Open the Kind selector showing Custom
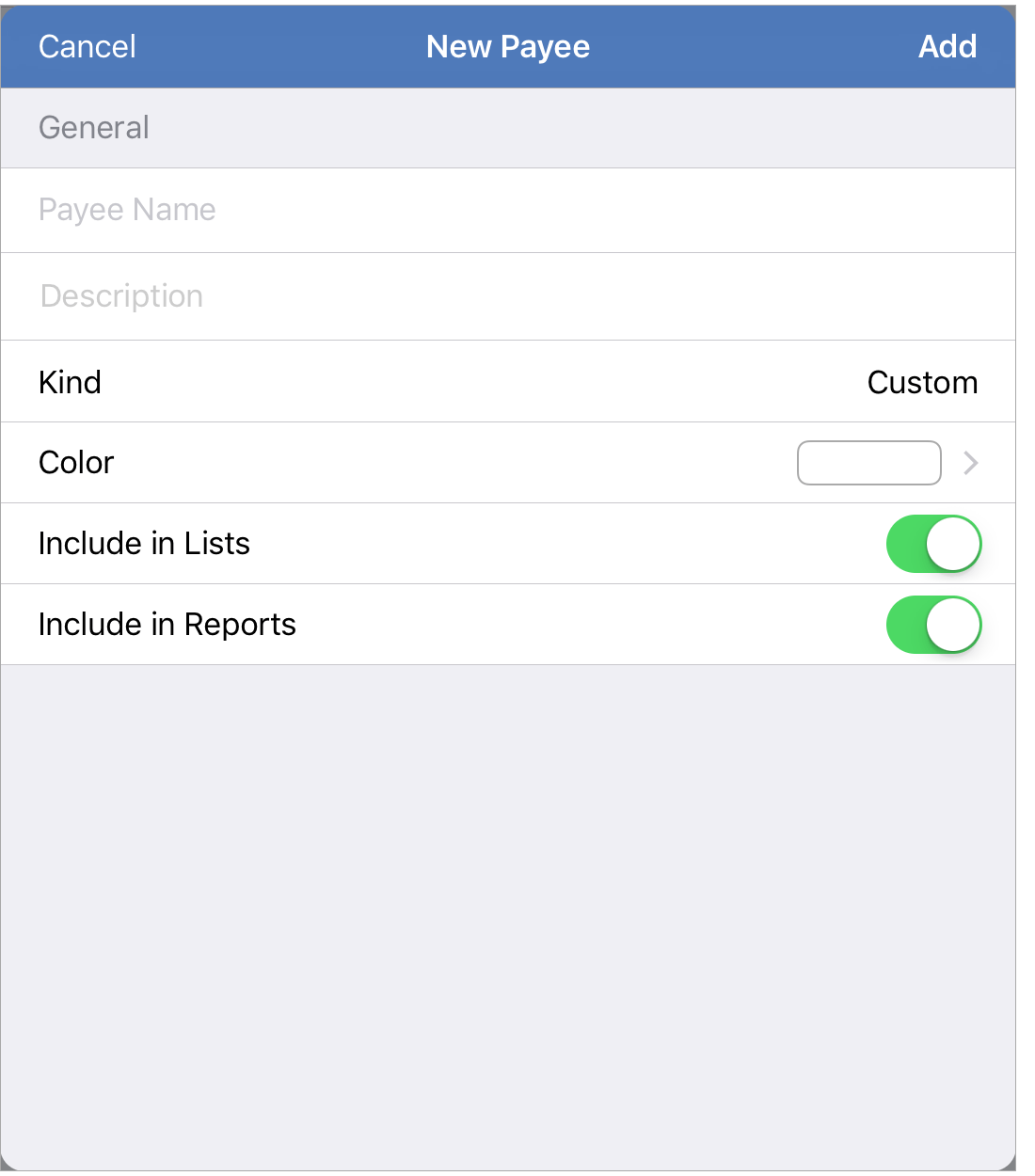 [922, 382]
